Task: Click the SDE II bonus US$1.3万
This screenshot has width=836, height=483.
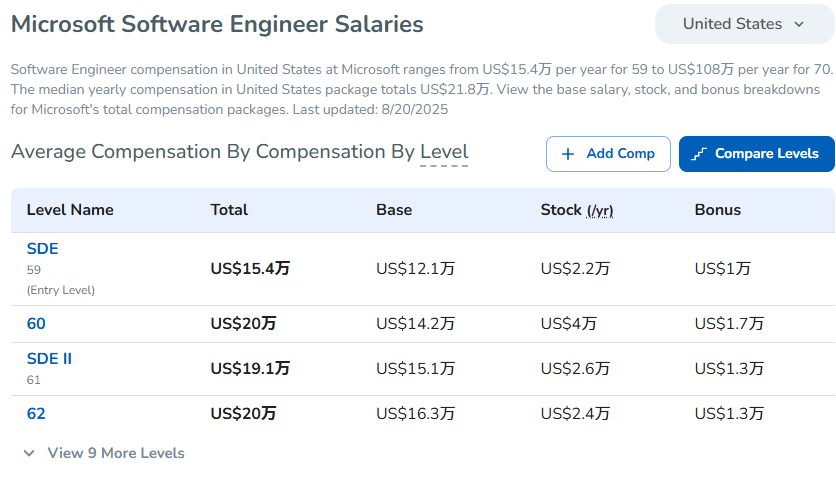Action: (x=729, y=368)
